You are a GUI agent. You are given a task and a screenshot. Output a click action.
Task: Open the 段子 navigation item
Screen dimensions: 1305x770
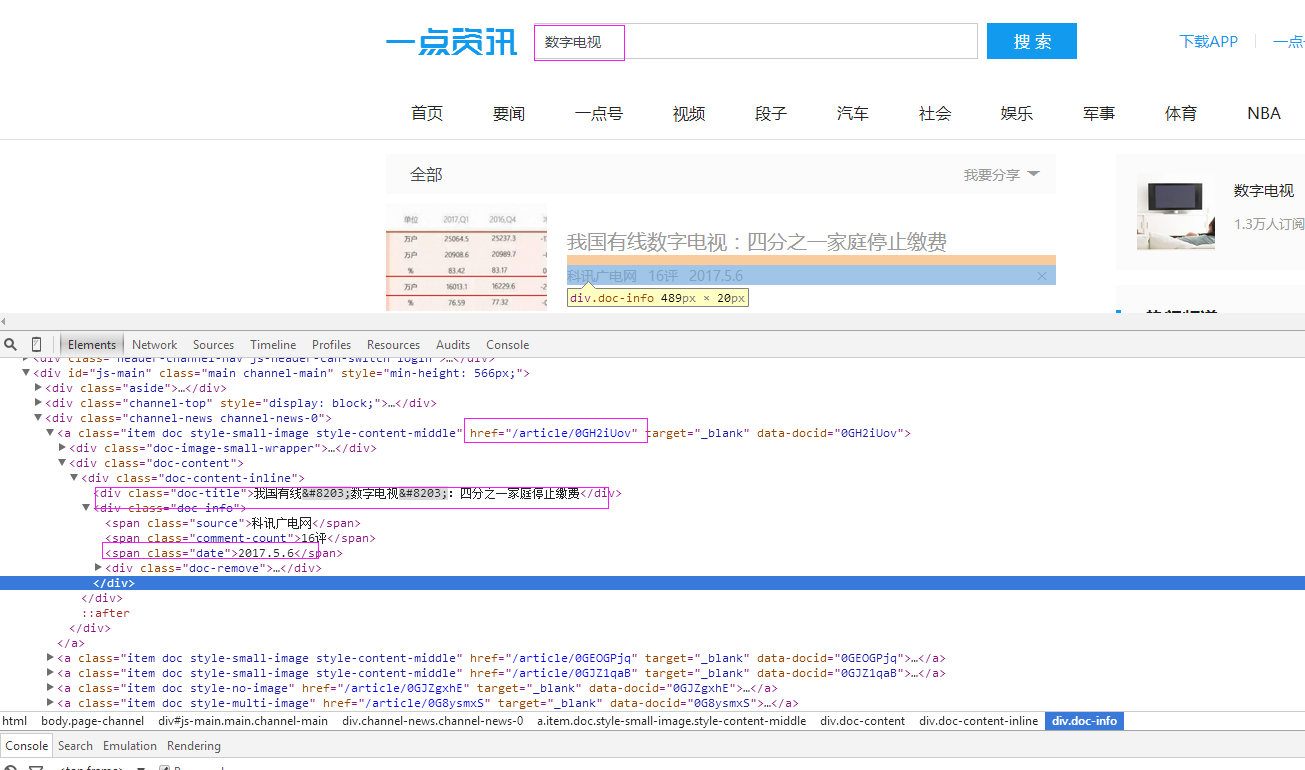click(771, 114)
